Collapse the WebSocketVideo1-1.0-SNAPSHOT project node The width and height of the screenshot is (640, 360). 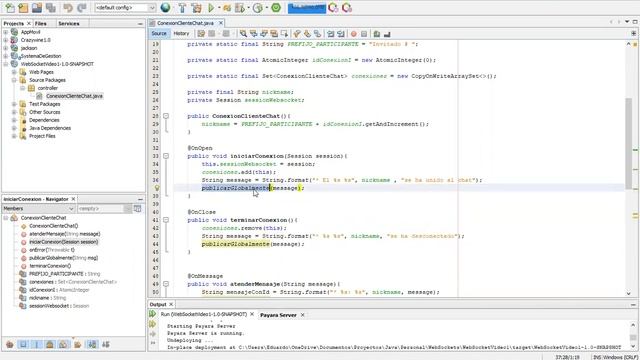click(x=6, y=64)
